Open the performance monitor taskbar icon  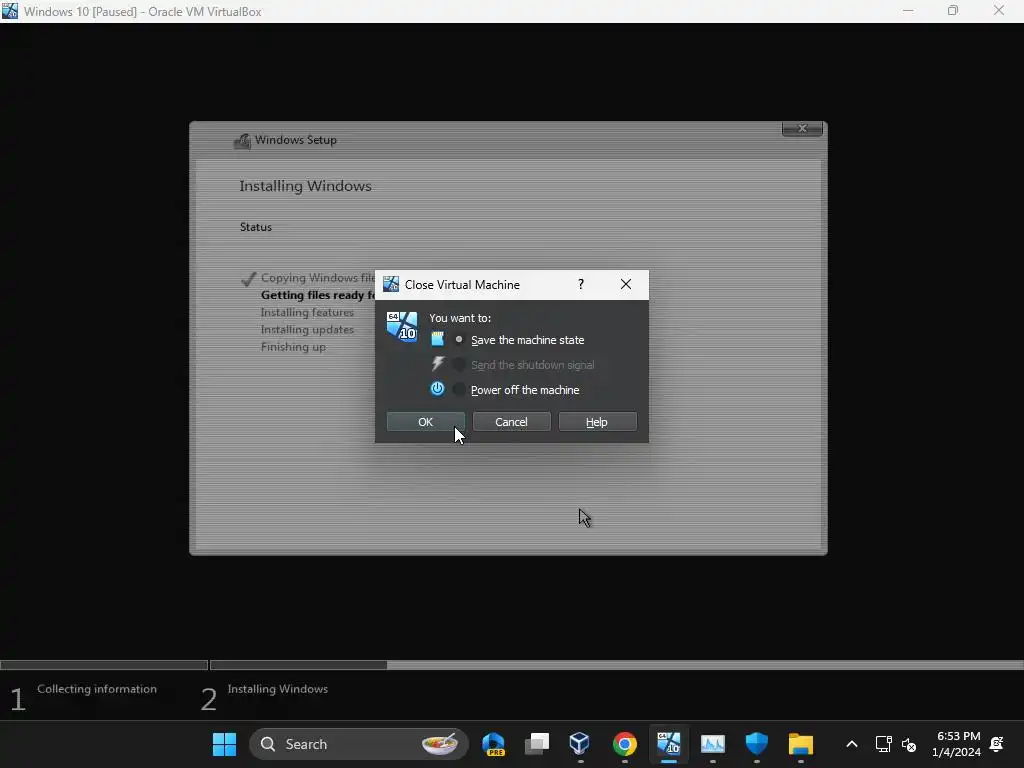(712, 744)
